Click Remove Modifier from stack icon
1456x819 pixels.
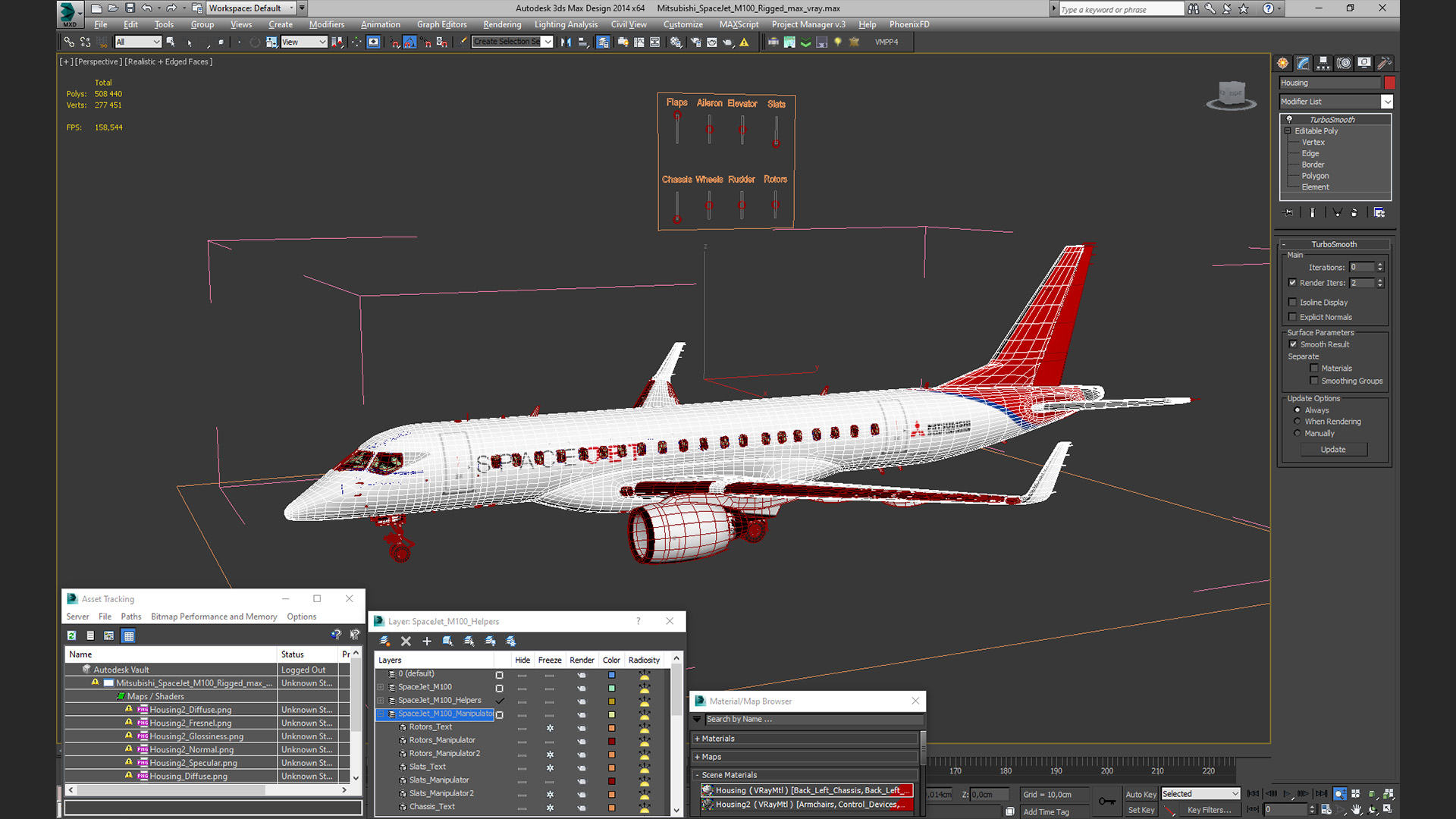[x=1354, y=212]
